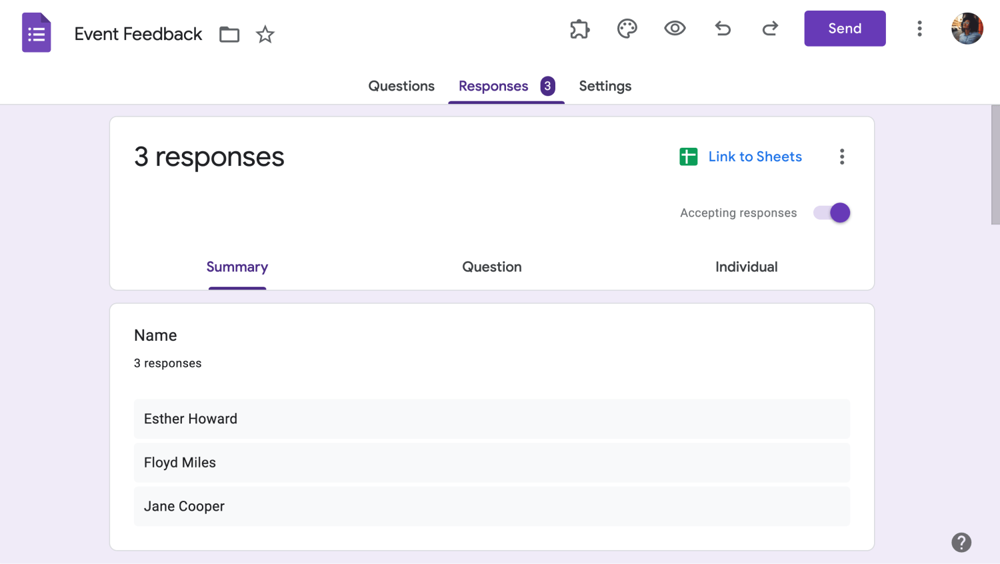Redo the last change
This screenshot has height=564, width=1000.
pyautogui.click(x=770, y=29)
